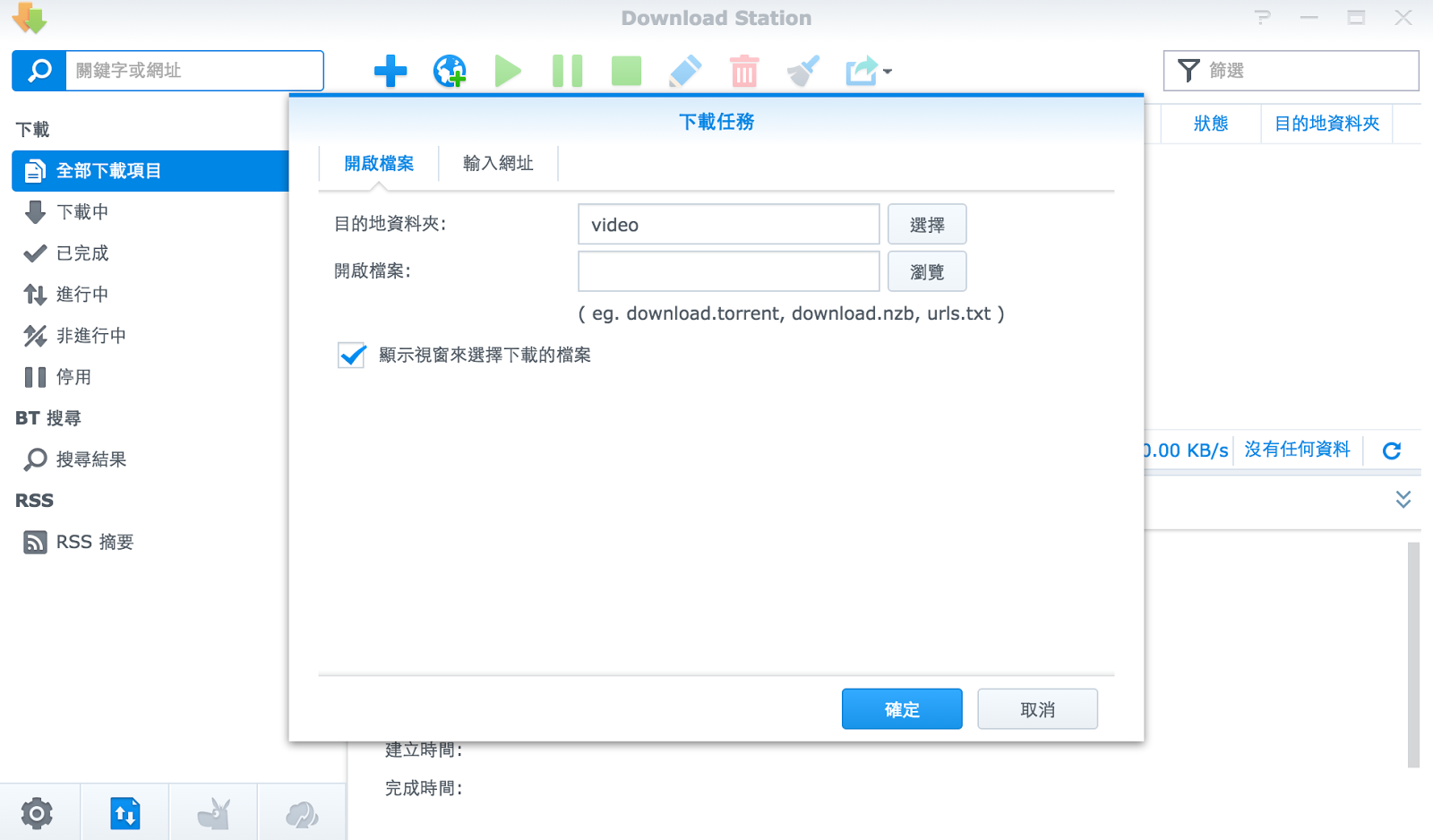Click the red trash delete icon
Screen dimensions: 1433x840
click(x=744, y=71)
